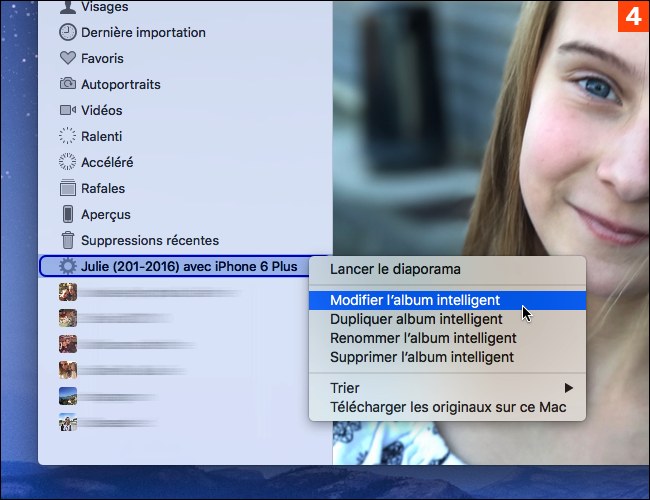Click the Visages person icon
Viewport: 650px width, 500px height.
coord(68,7)
